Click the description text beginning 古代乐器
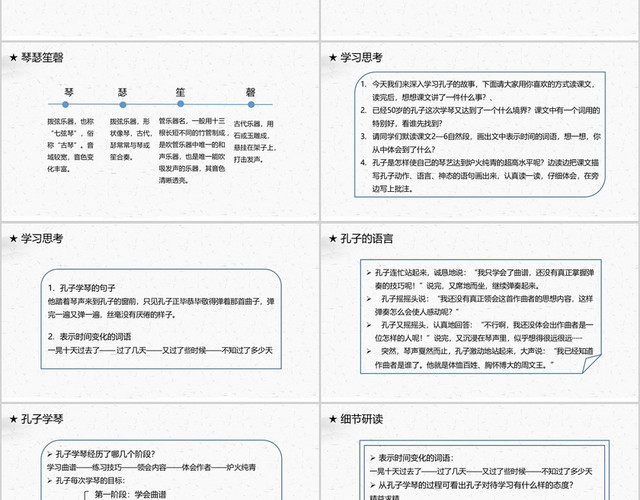 [255, 142]
